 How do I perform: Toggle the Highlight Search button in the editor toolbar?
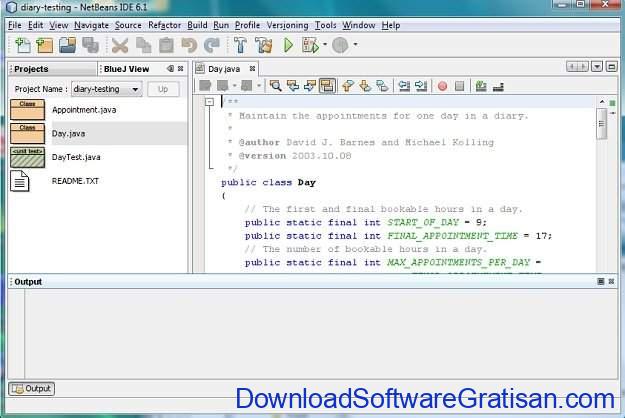tap(327, 86)
